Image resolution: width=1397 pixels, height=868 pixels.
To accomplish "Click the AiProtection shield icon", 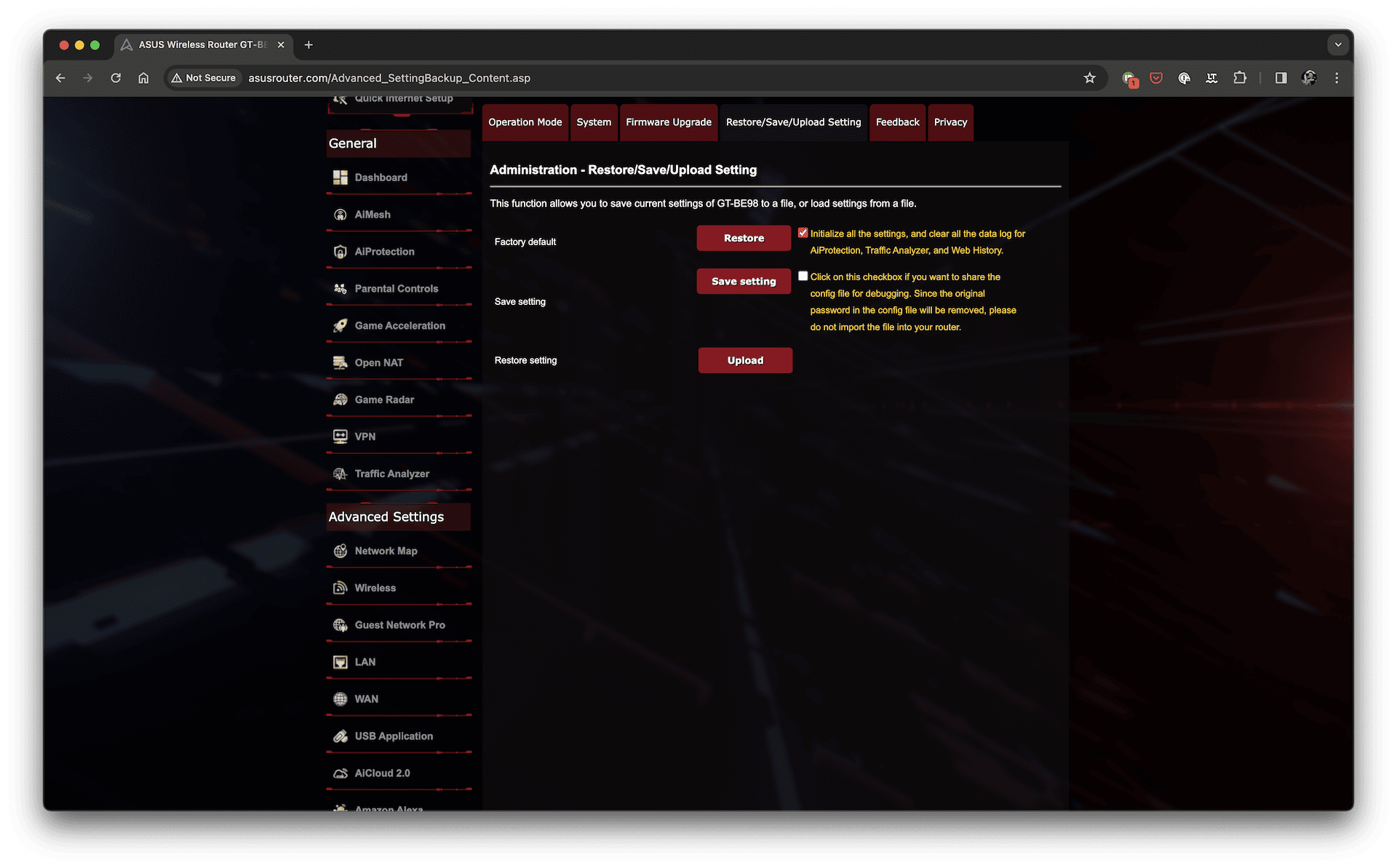I will (340, 252).
